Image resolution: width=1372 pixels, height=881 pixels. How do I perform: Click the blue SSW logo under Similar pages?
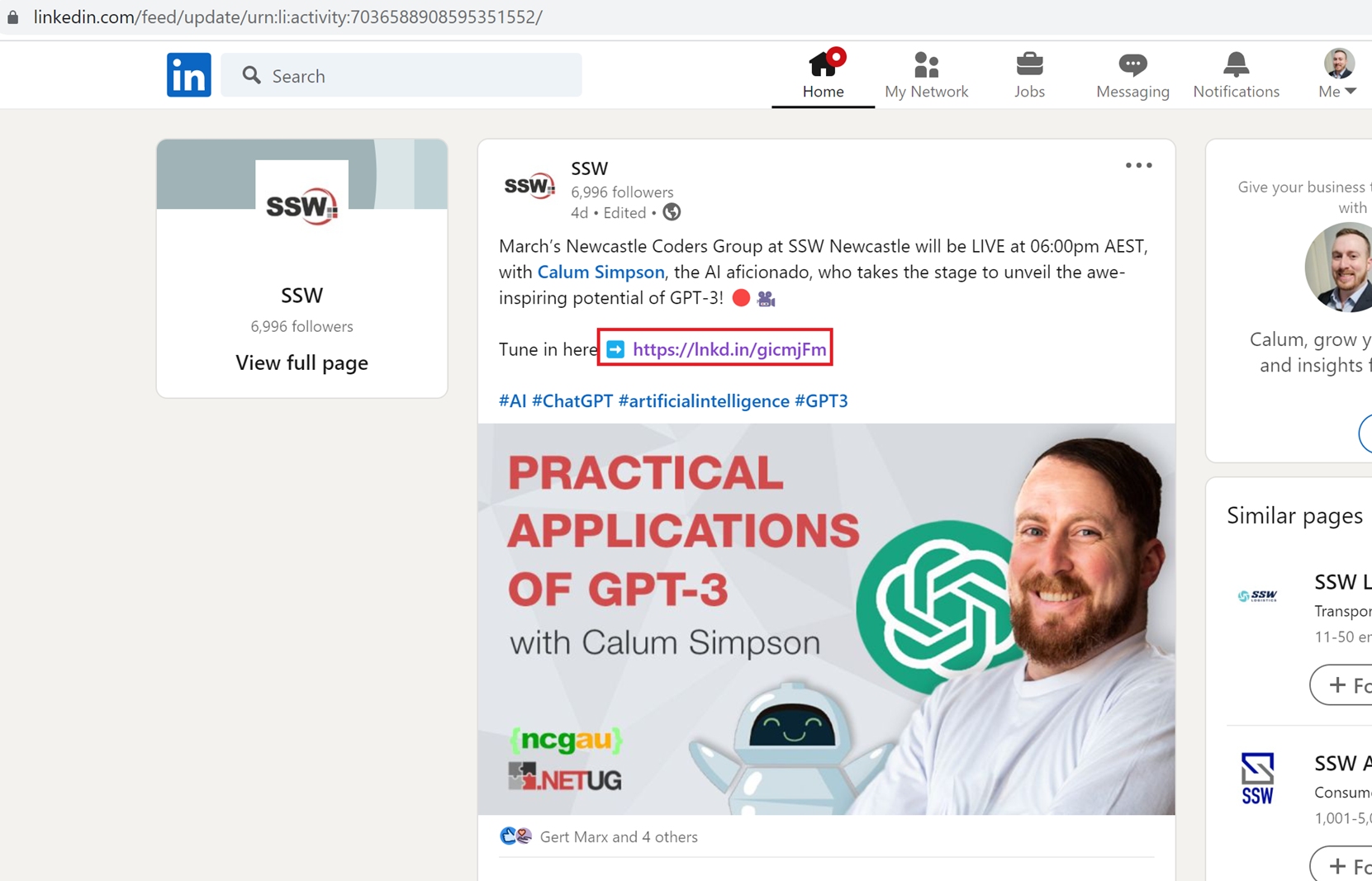[x=1257, y=778]
